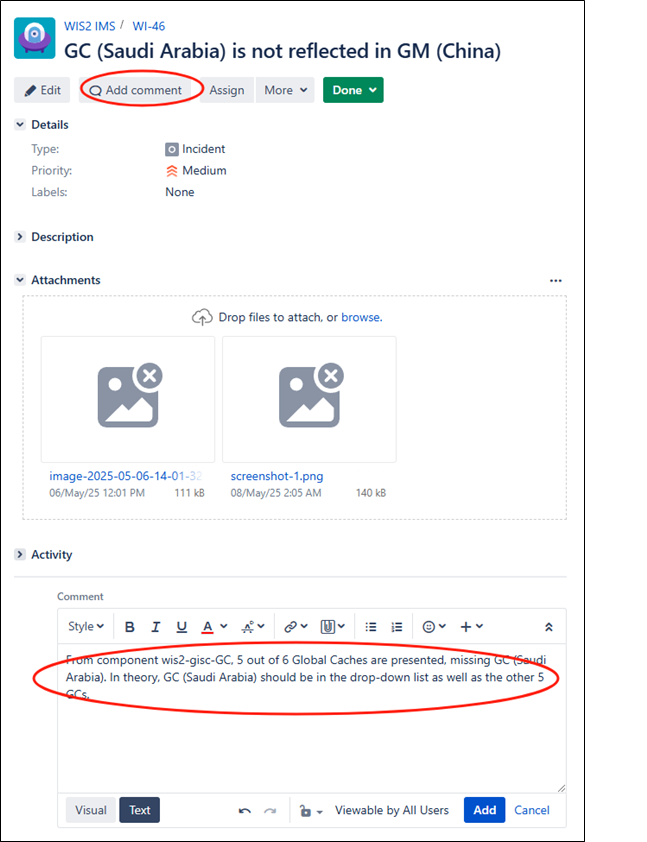This screenshot has width=647, height=842.
Task: Undo the last comment edit
Action: (245, 810)
